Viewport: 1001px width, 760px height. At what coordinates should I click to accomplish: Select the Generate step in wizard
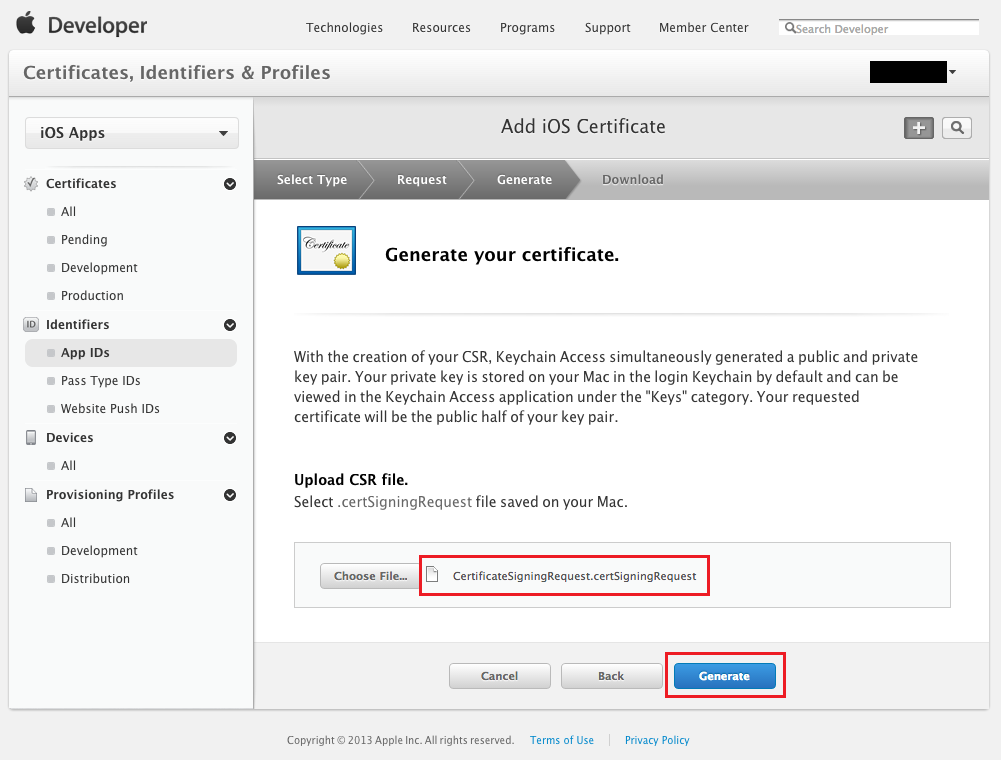524,179
